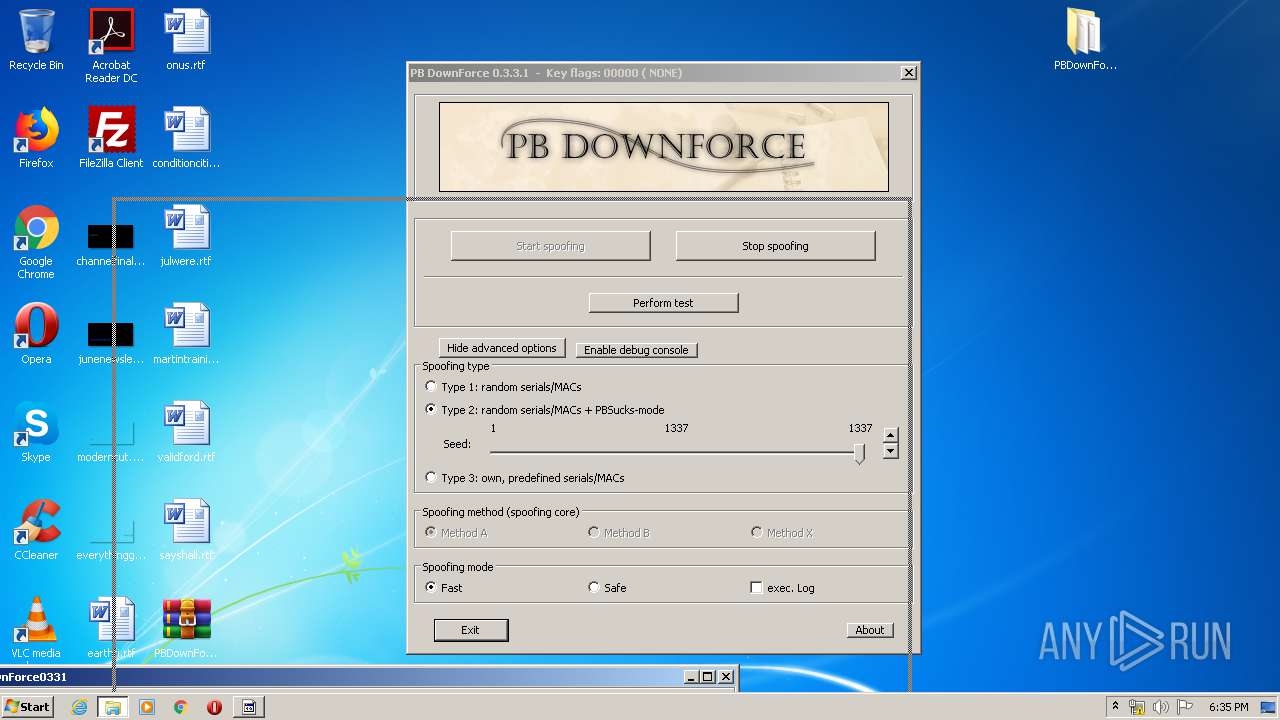Show hidden system tray icons
This screenshot has width=1280, height=720.
click(x=1115, y=707)
